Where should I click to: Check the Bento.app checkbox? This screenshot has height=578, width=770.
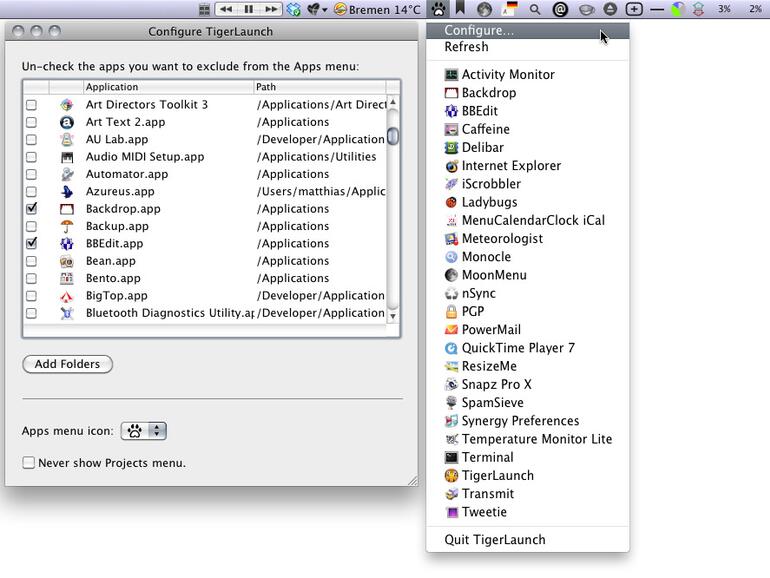[x=31, y=278]
